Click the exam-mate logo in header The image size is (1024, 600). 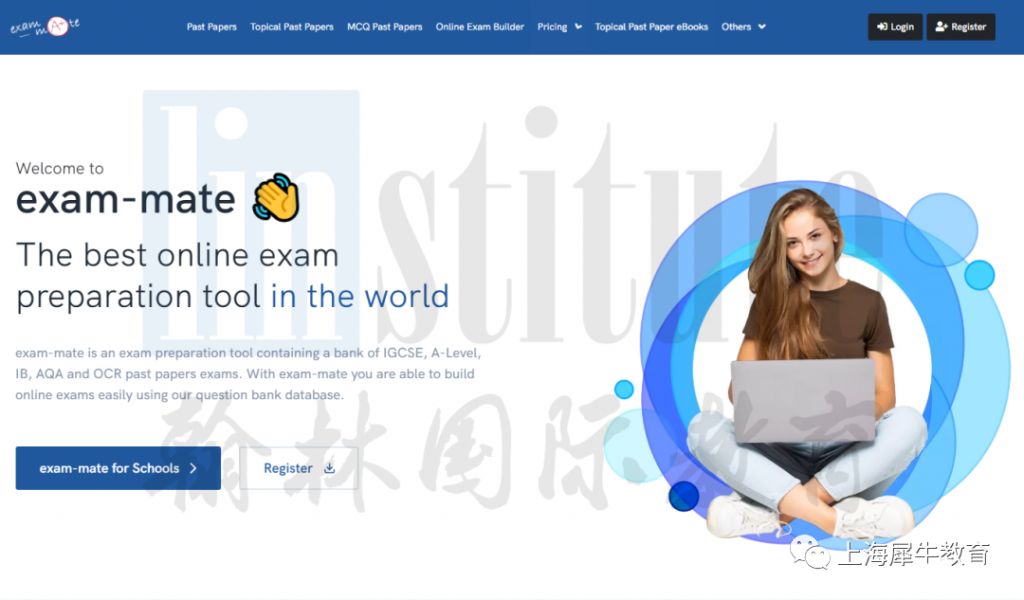[x=45, y=27]
